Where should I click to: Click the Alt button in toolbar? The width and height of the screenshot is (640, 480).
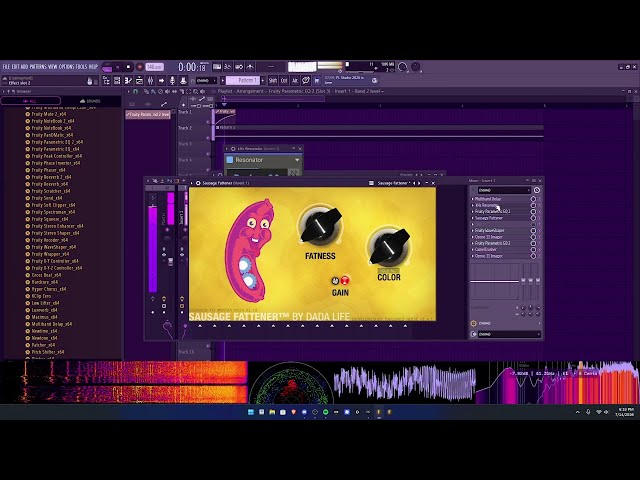pos(294,80)
